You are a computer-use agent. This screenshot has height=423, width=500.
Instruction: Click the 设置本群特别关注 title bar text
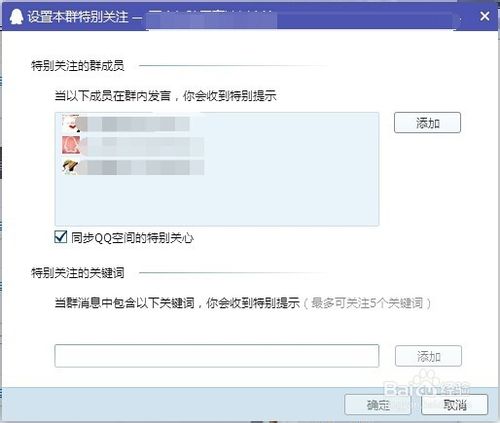point(78,16)
